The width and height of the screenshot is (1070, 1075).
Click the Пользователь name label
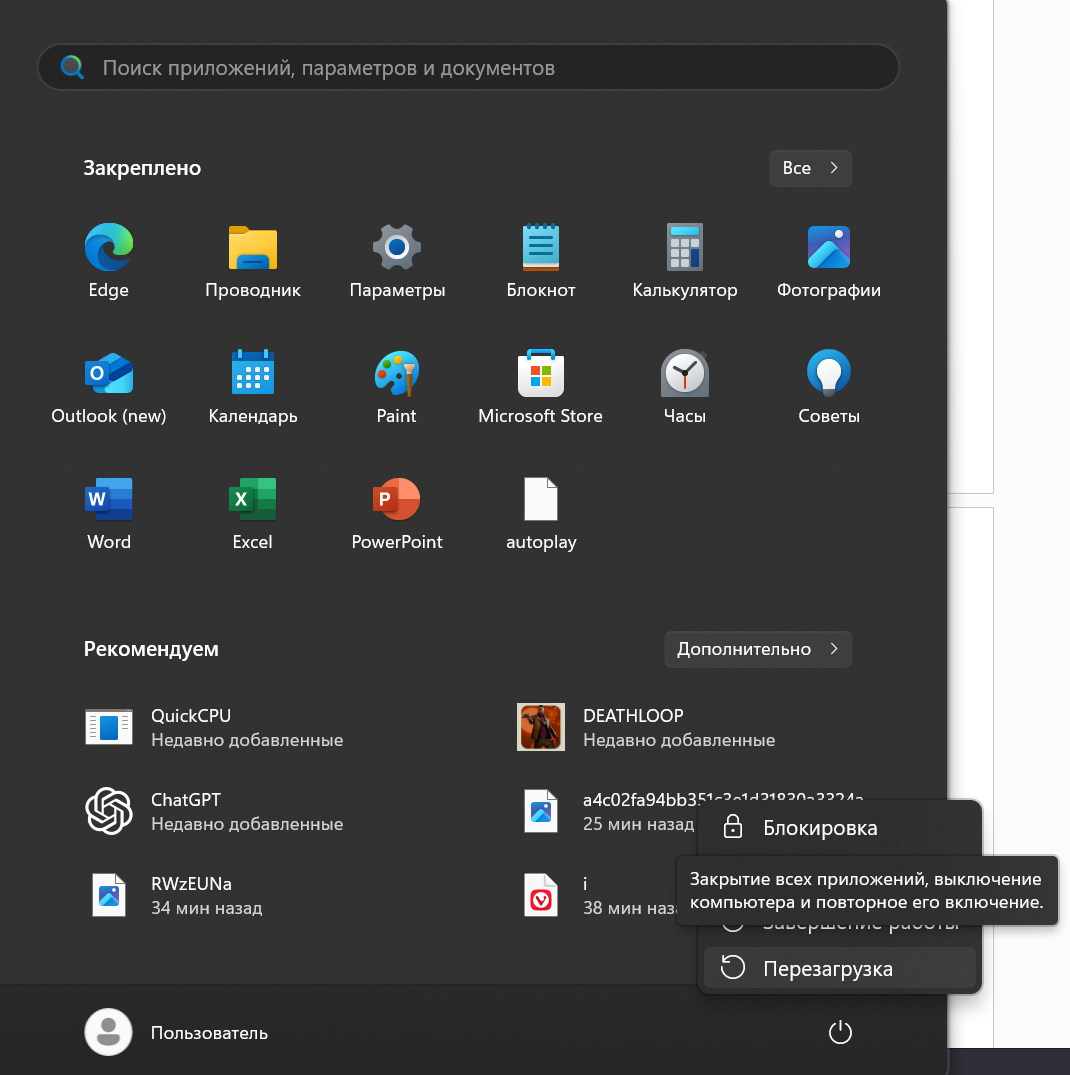coord(209,1032)
